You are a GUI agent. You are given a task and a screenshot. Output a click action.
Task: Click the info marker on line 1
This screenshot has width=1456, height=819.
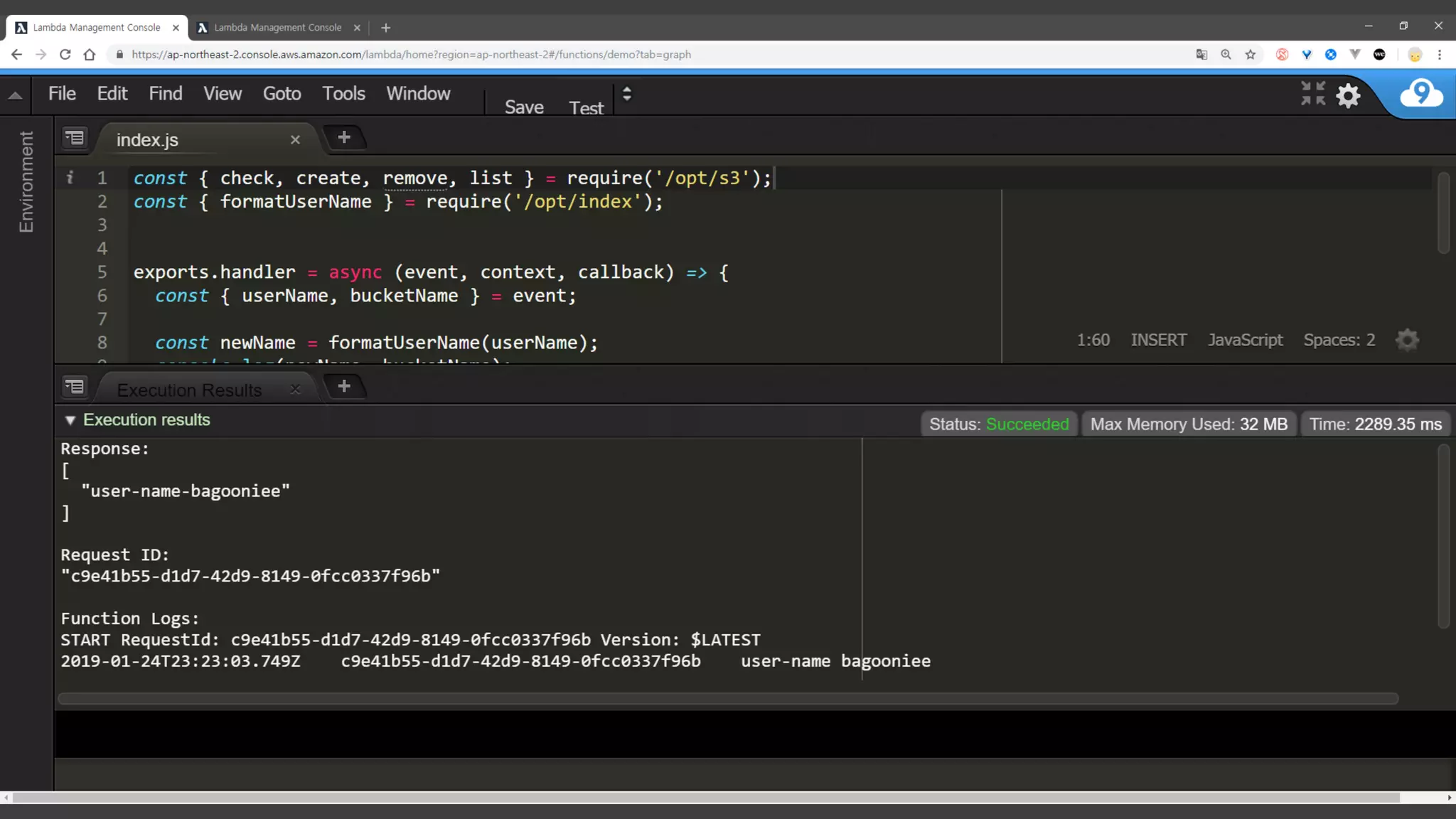click(x=70, y=178)
